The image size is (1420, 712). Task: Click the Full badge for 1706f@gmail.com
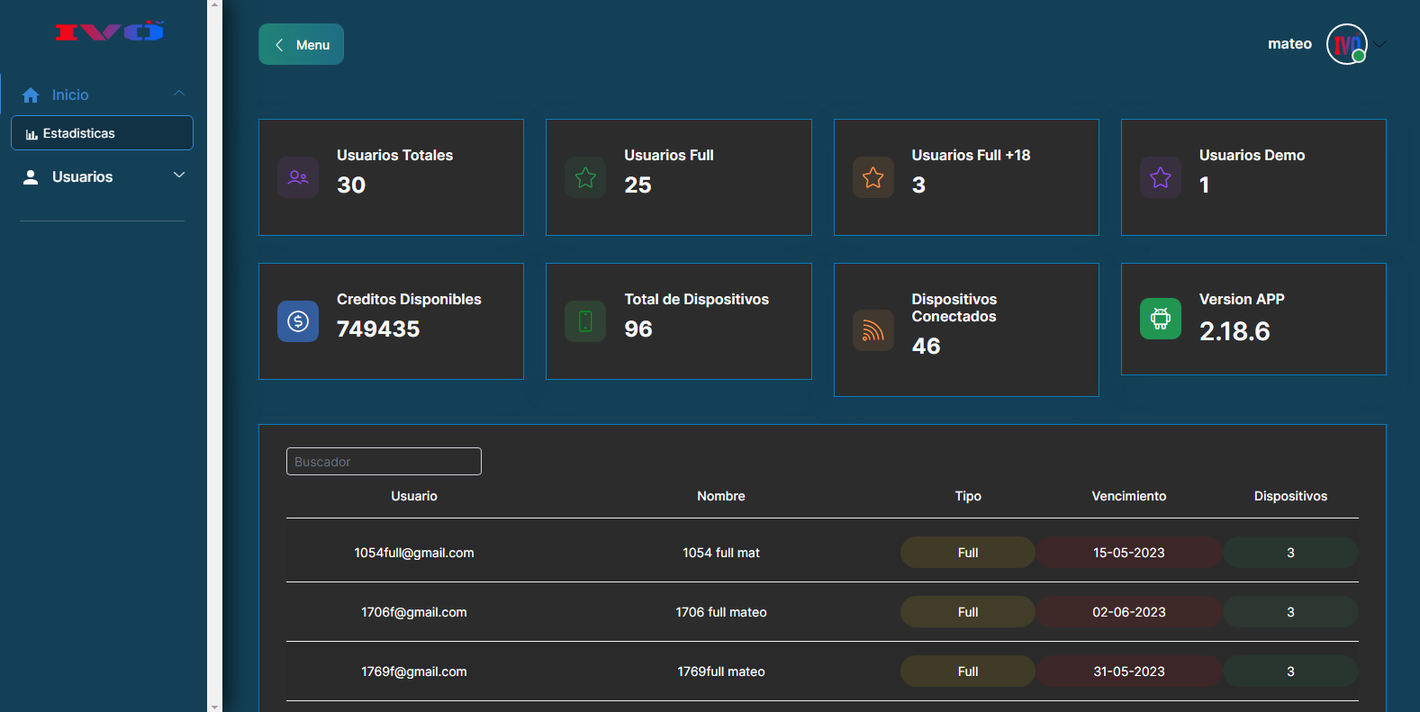pyautogui.click(x=968, y=612)
